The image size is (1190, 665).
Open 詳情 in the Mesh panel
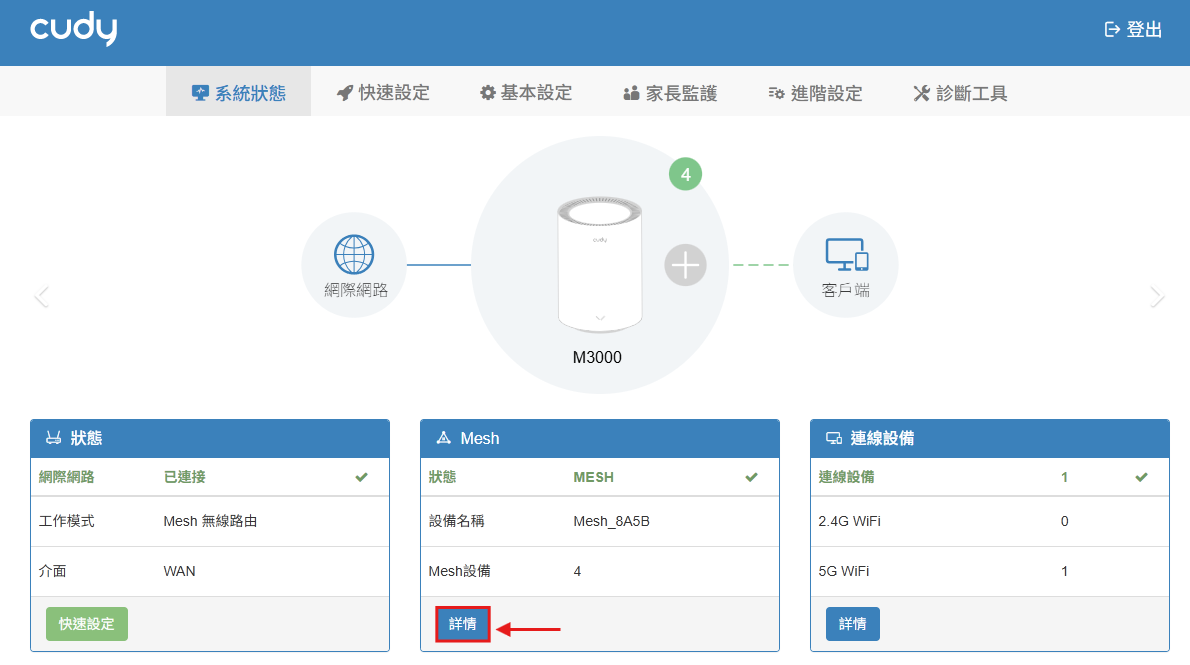coord(463,624)
